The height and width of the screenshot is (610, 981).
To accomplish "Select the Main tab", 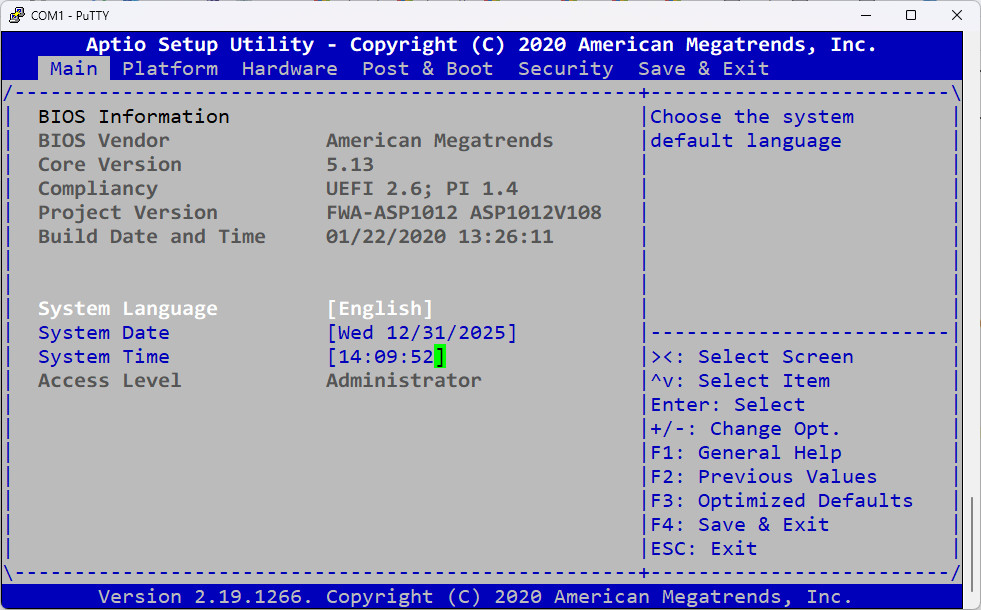I will [74, 68].
